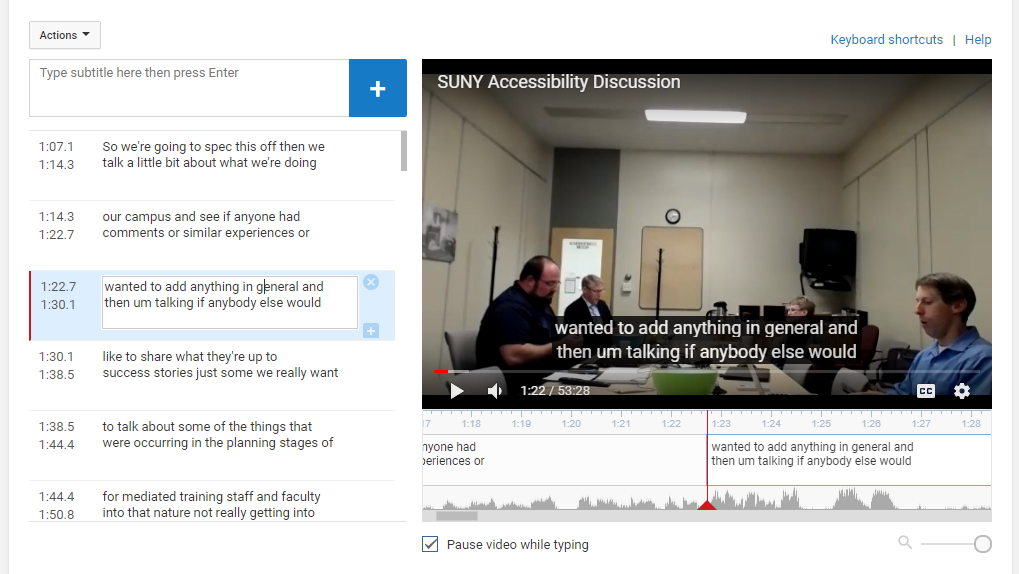Select the 'So we're going to spec this off' caption

(213, 155)
